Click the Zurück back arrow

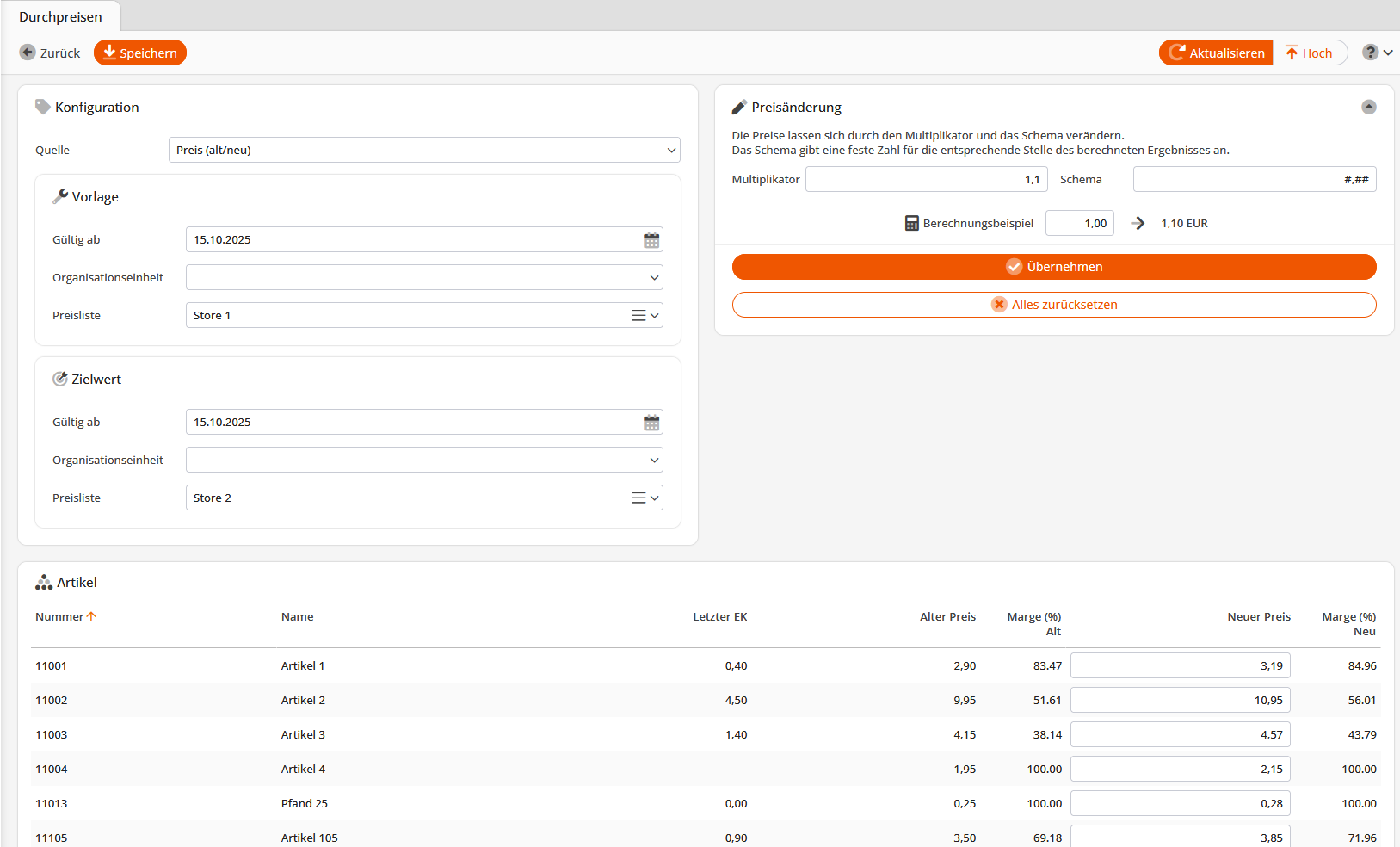28,53
